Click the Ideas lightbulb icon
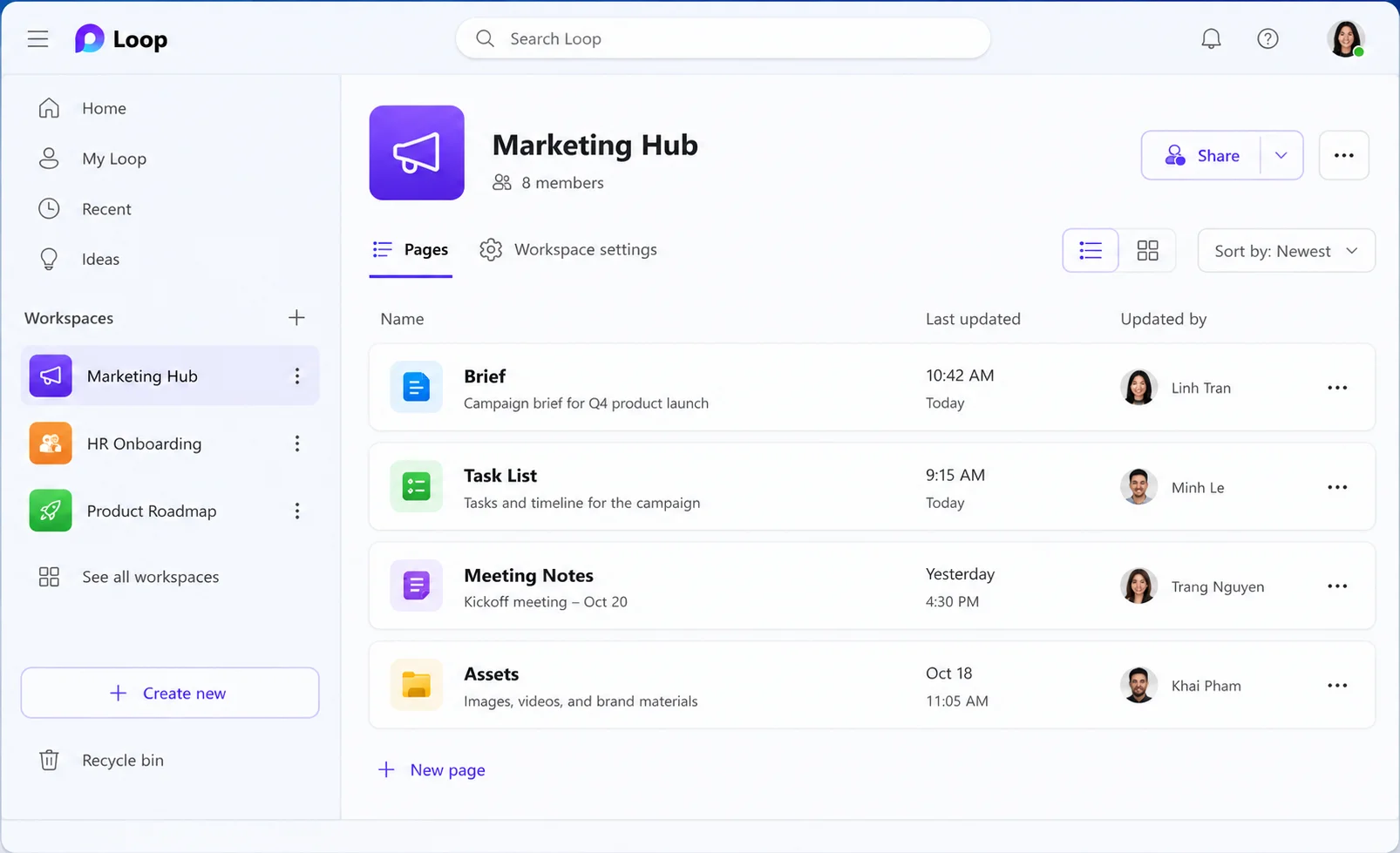This screenshot has width=1400, height=853. pos(49,259)
